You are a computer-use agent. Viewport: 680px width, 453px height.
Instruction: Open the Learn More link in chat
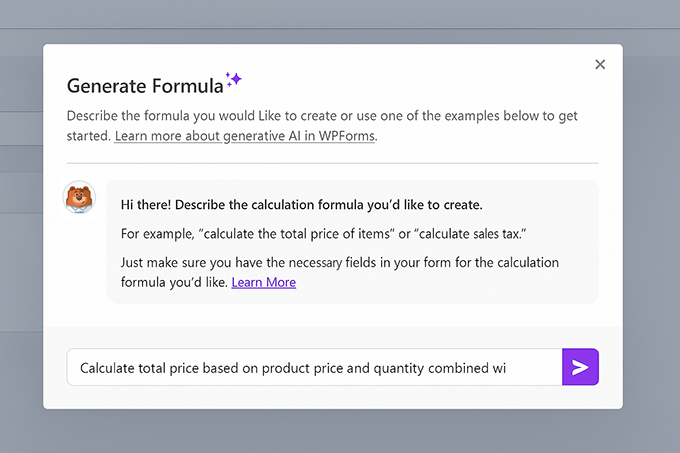[x=263, y=282]
